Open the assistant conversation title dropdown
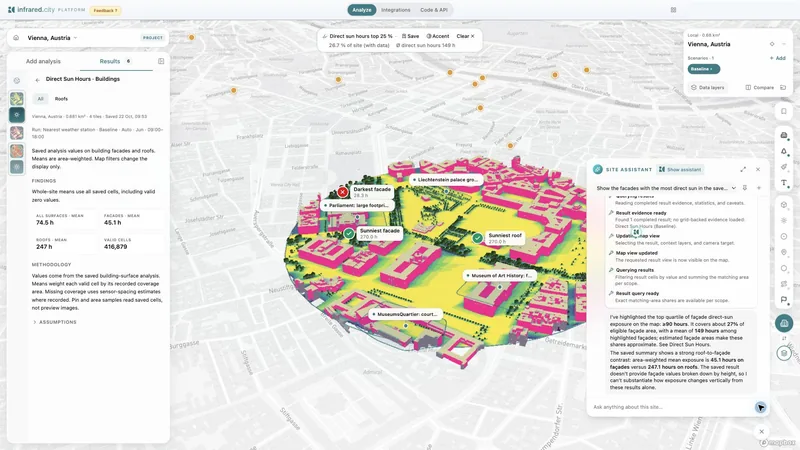Image resolution: width=800 pixels, height=450 pixels. (x=734, y=188)
